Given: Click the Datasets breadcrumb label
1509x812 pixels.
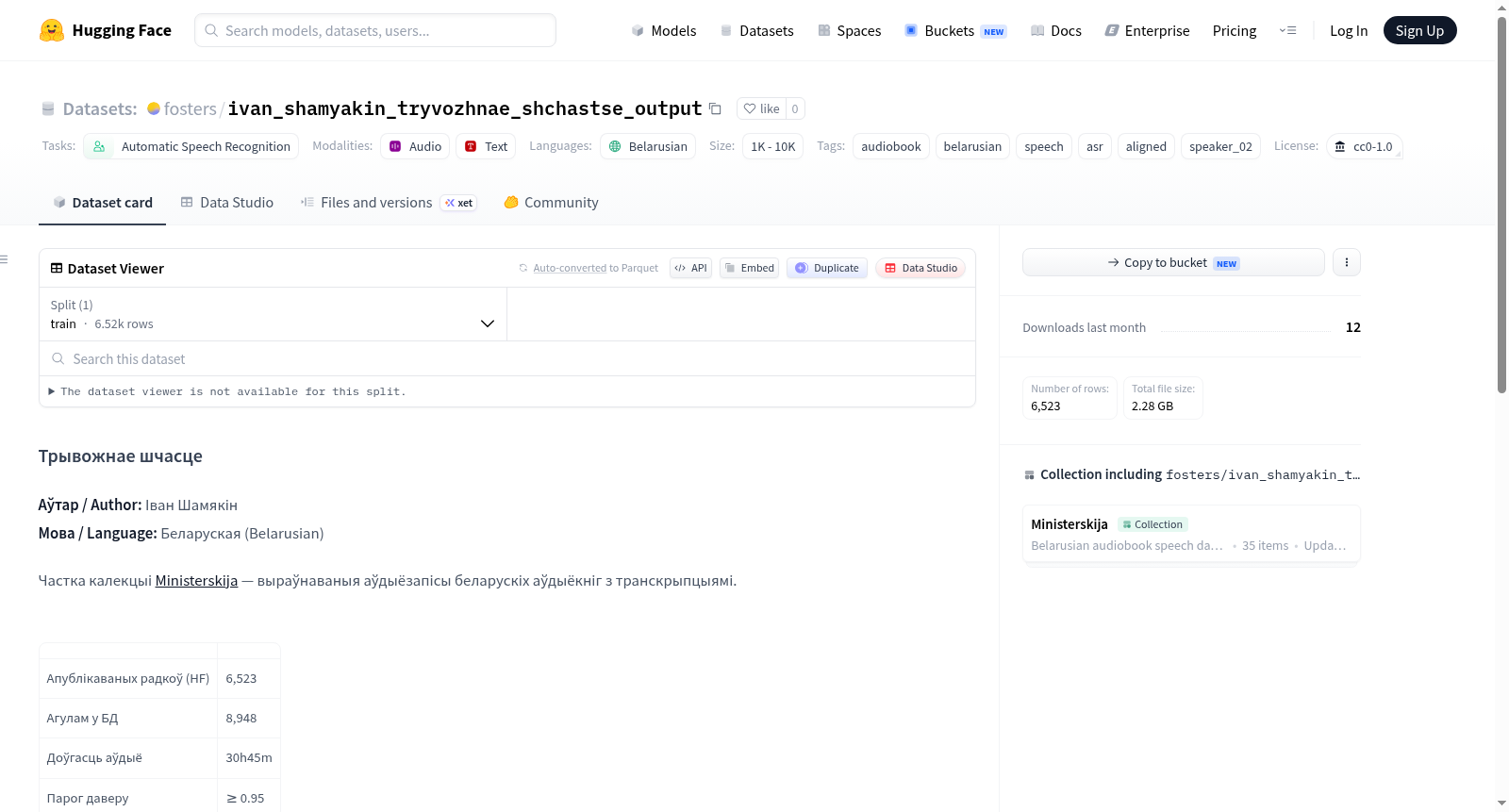Looking at the screenshot, I should click(100, 108).
